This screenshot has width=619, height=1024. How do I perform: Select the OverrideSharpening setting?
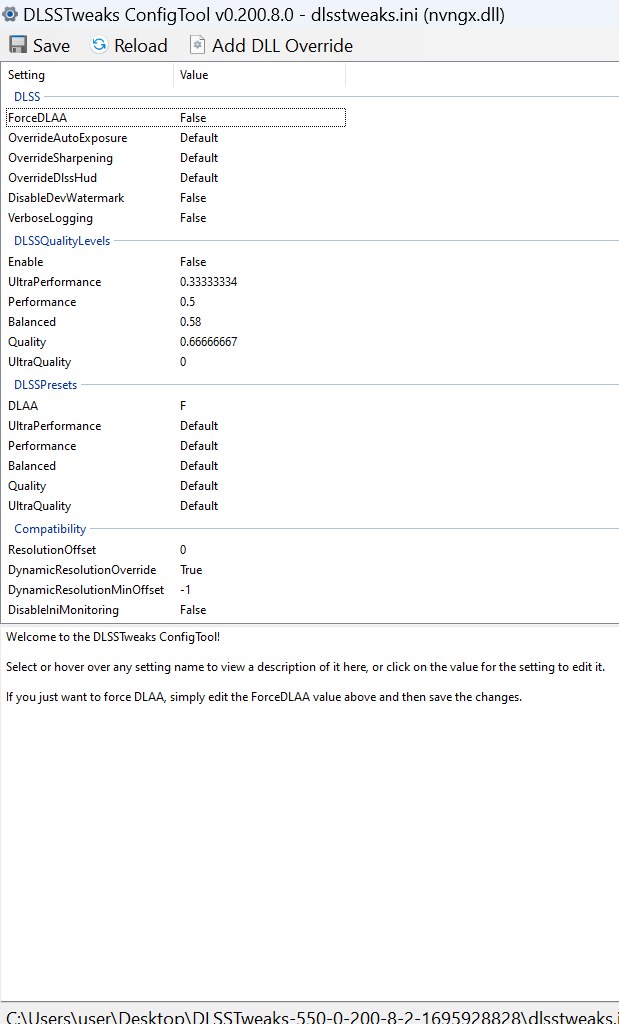[60, 158]
